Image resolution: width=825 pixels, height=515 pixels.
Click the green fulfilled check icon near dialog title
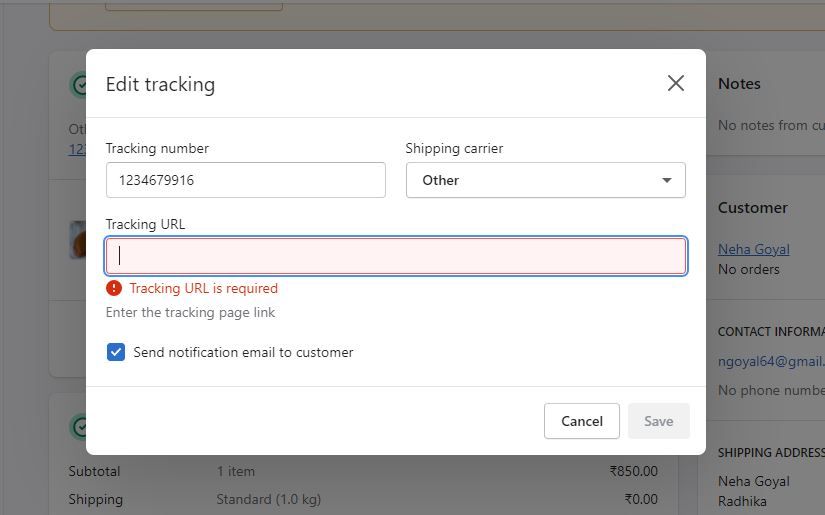(x=77, y=85)
